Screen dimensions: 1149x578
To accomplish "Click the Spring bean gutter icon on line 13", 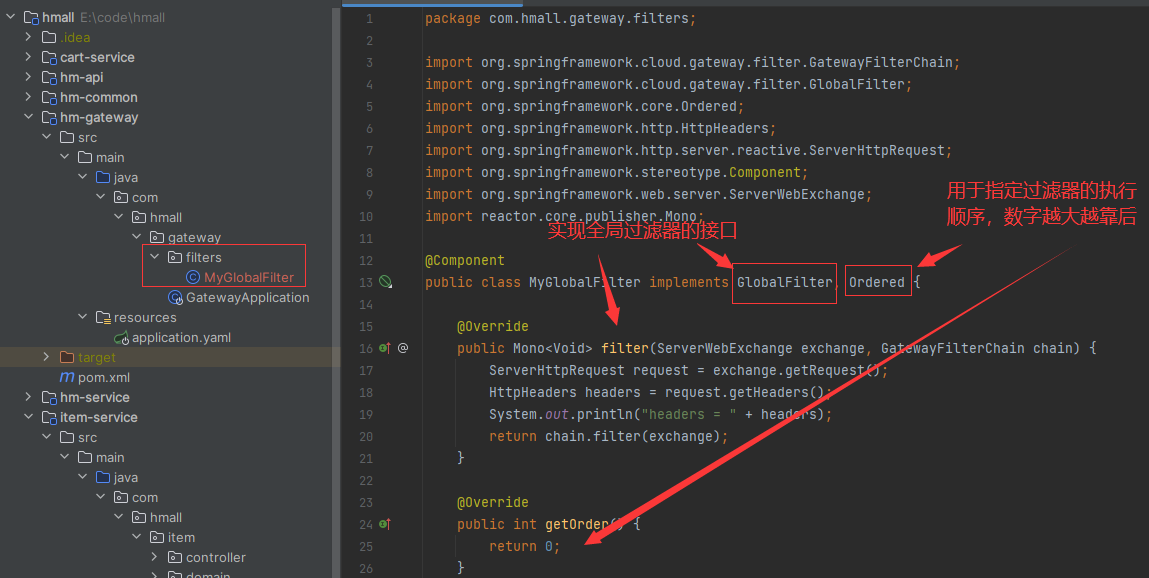I will pos(385,282).
